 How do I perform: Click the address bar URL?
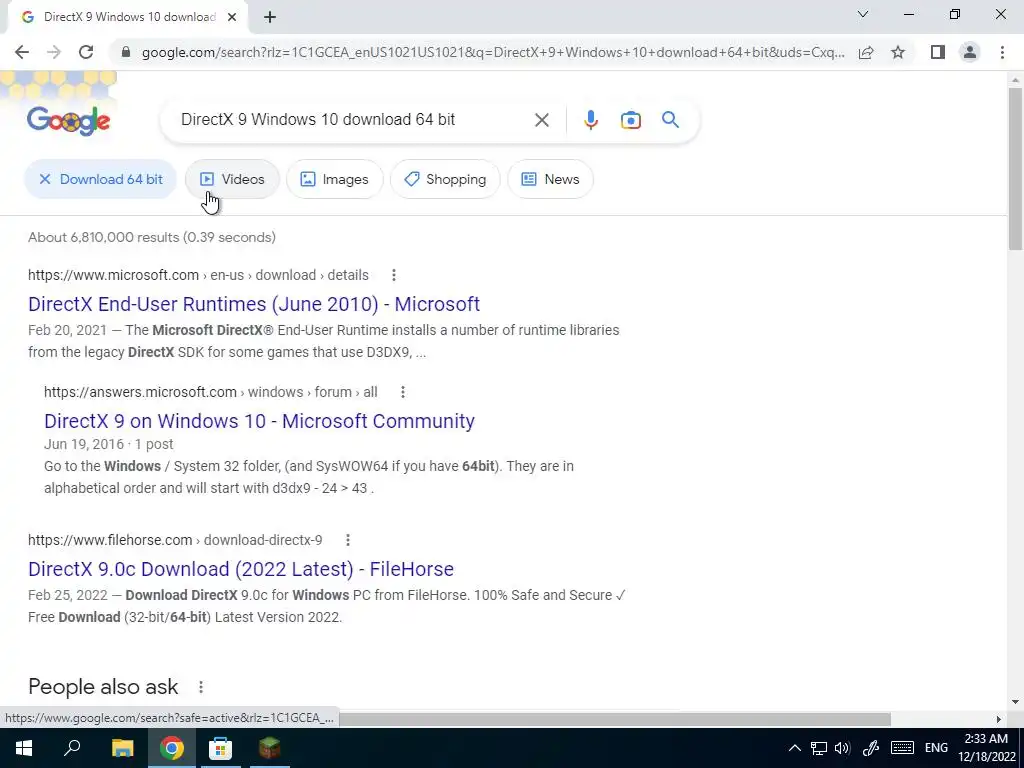tap(493, 52)
